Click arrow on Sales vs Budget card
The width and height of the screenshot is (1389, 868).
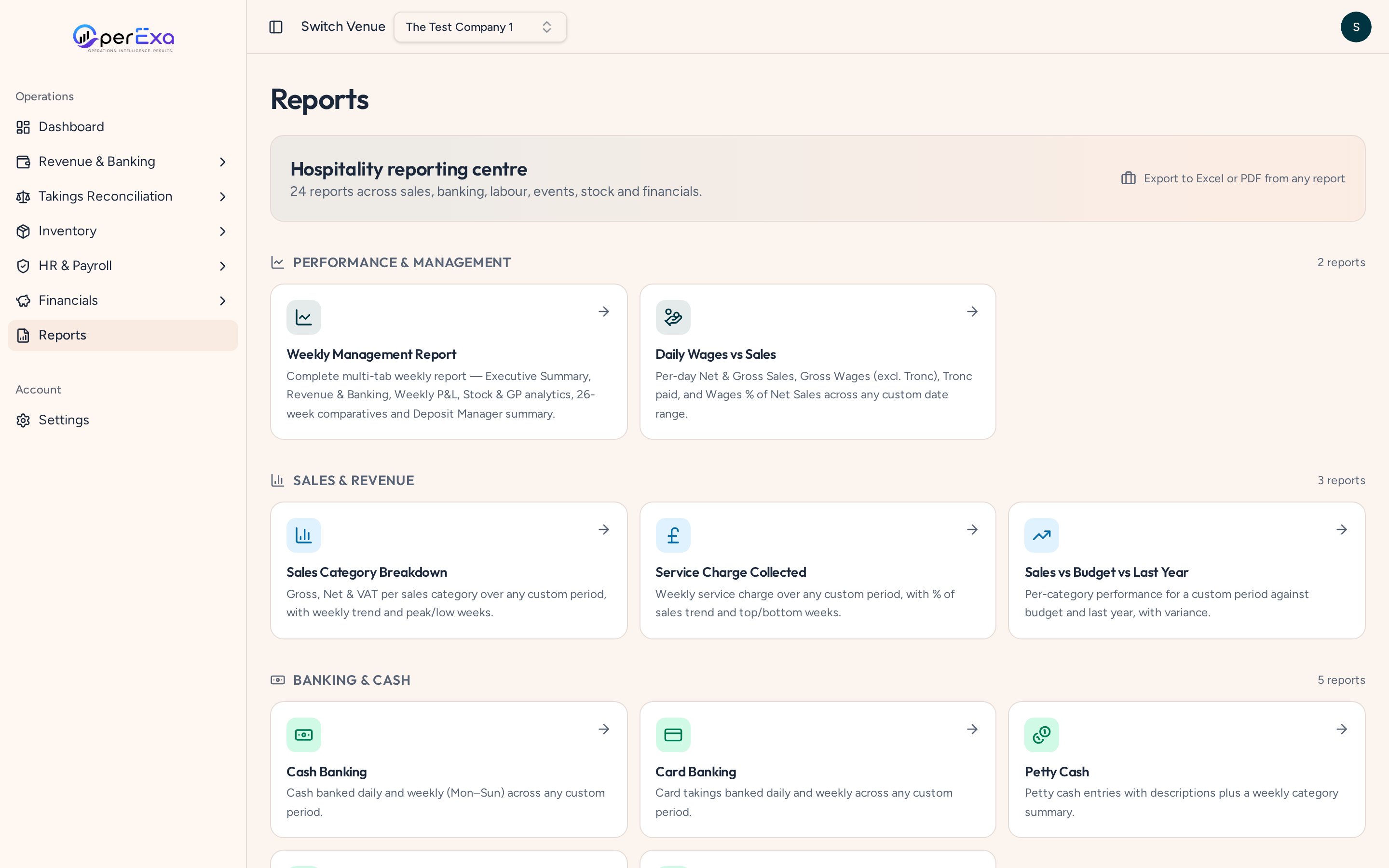pyautogui.click(x=1341, y=530)
